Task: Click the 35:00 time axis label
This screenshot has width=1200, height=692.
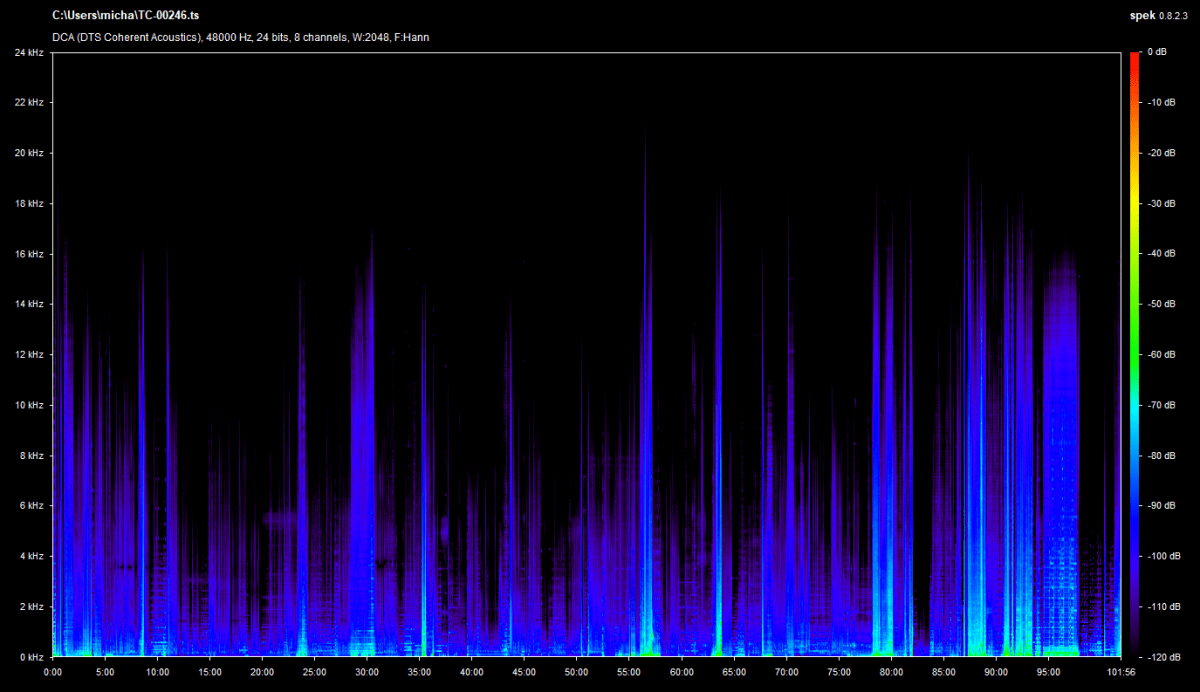Action: click(x=419, y=672)
